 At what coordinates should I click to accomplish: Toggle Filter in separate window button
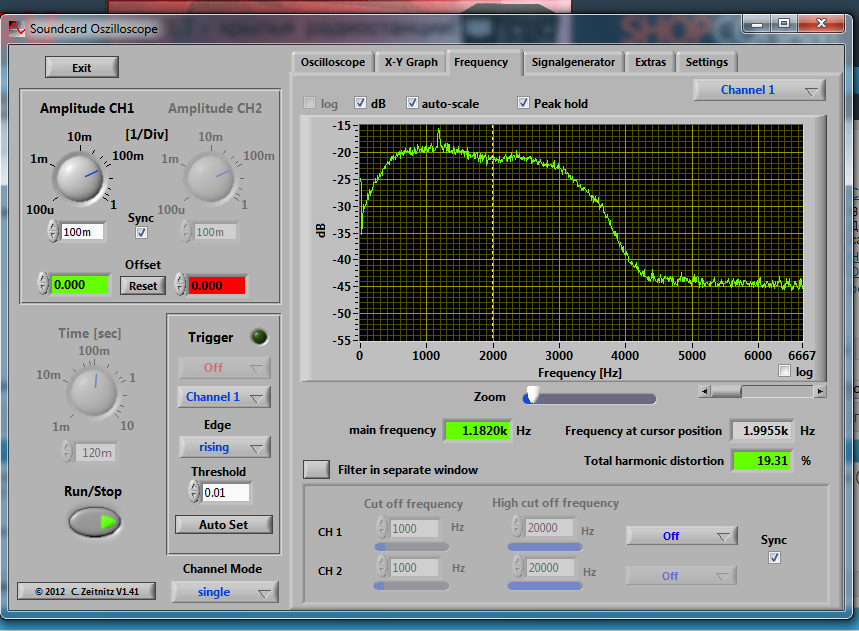pyautogui.click(x=316, y=469)
